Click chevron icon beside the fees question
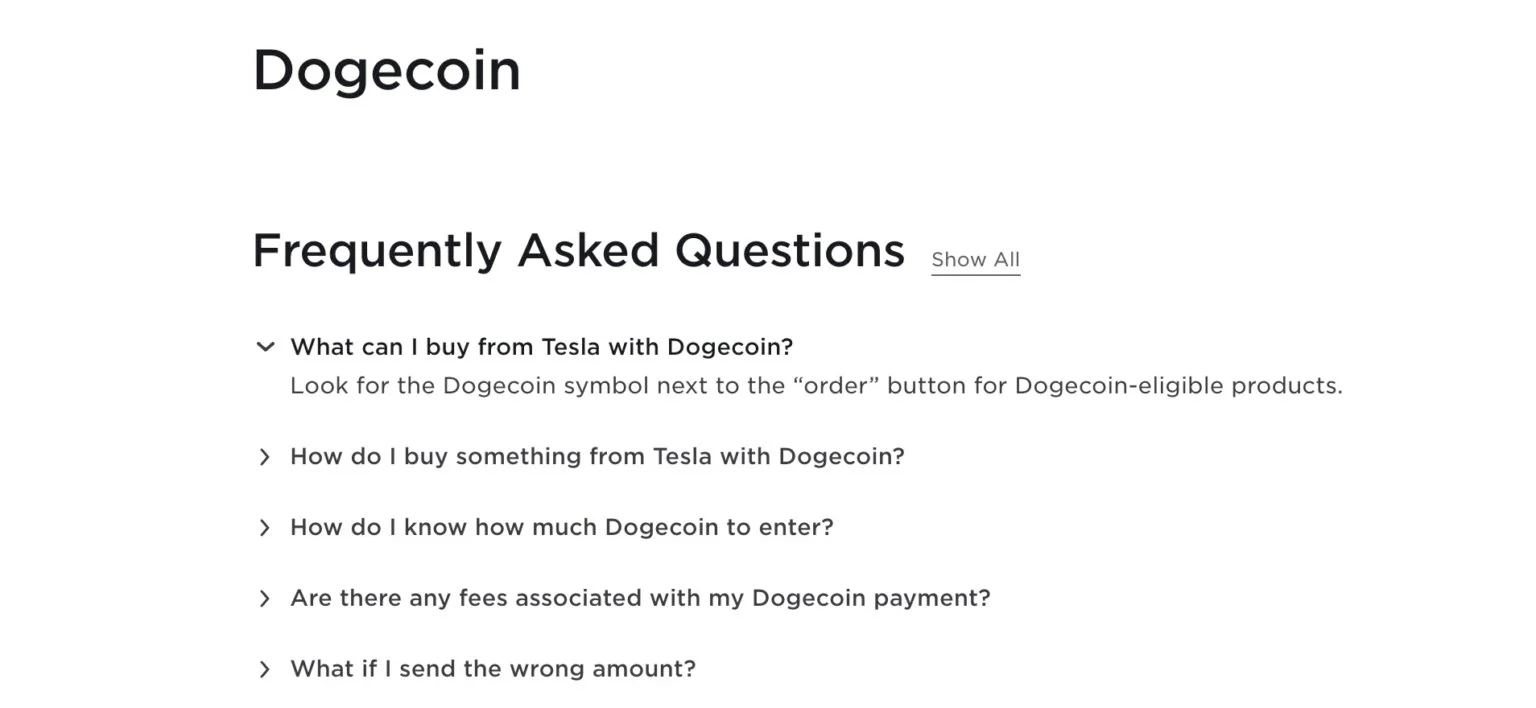The width and height of the screenshot is (1536, 708). [x=265, y=599]
